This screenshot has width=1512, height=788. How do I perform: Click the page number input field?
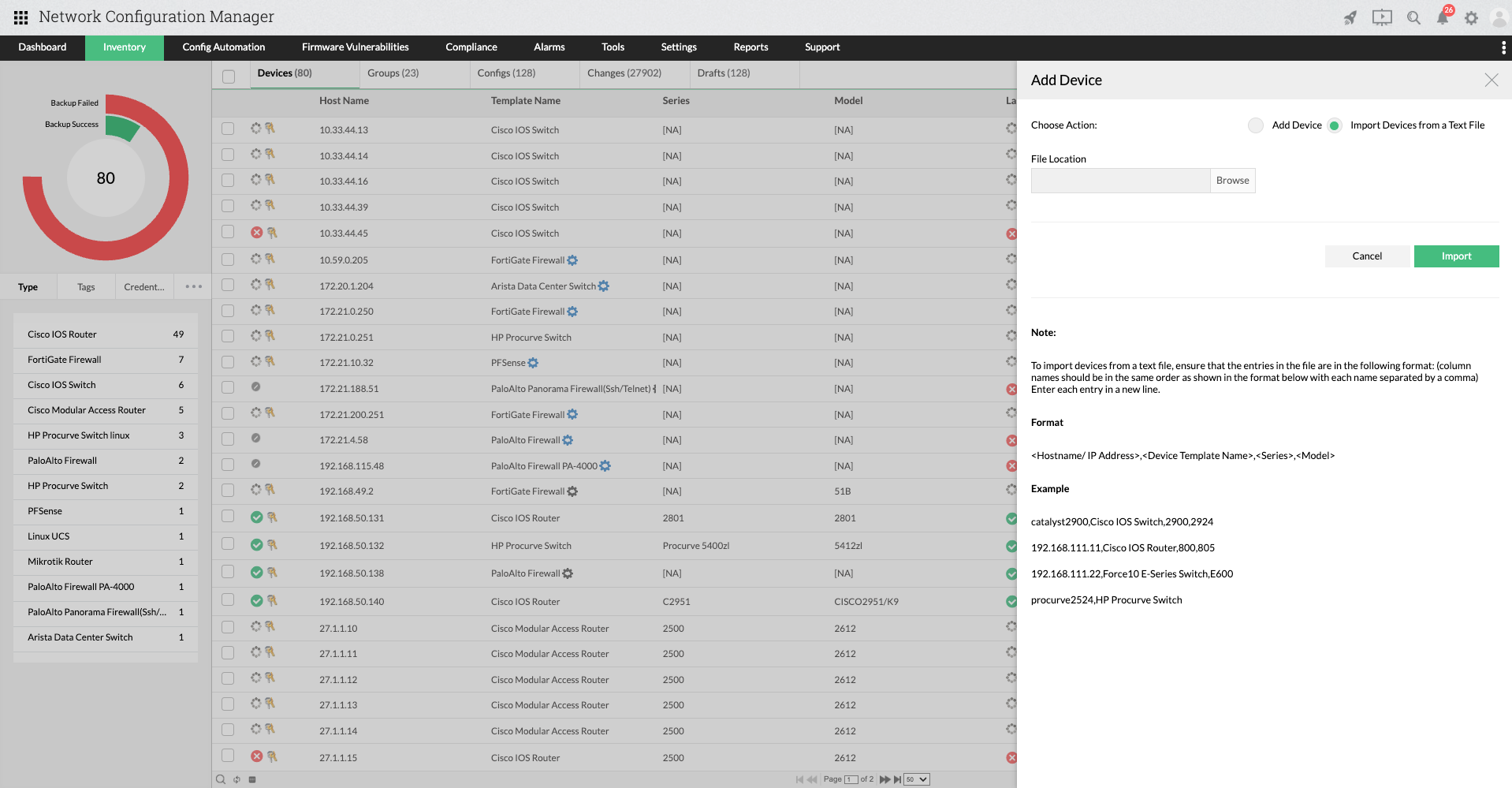coord(851,779)
